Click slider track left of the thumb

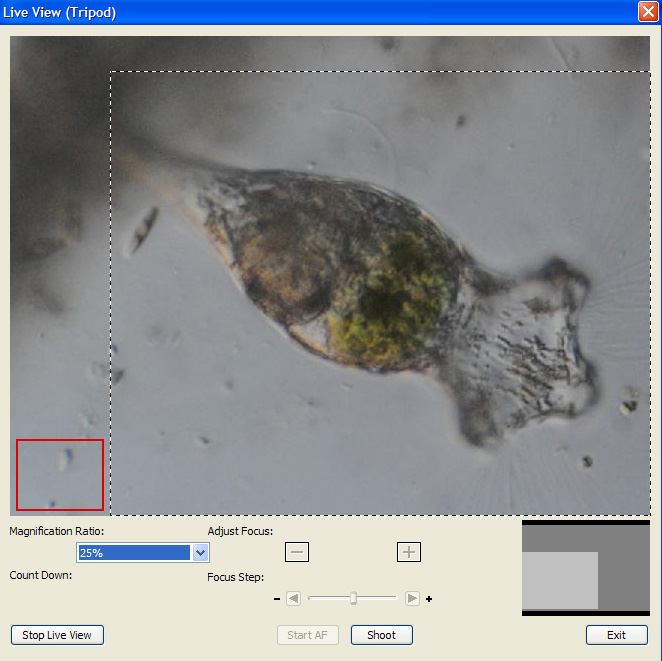click(328, 598)
